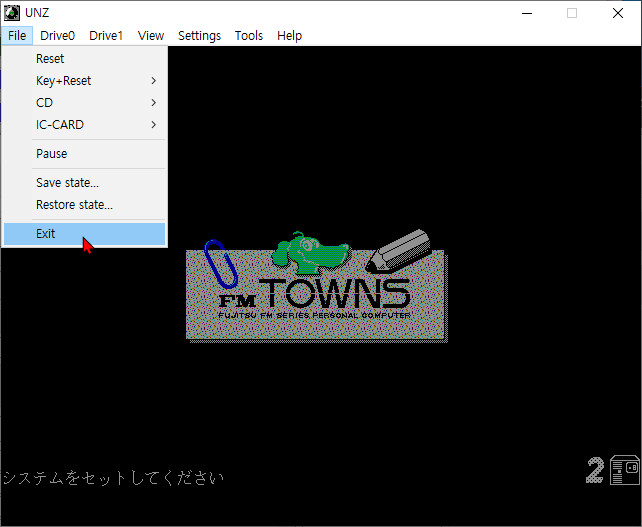Viewport: 642px width, 527px height.
Task: Click the UNZ application icon in title bar
Action: pos(11,13)
